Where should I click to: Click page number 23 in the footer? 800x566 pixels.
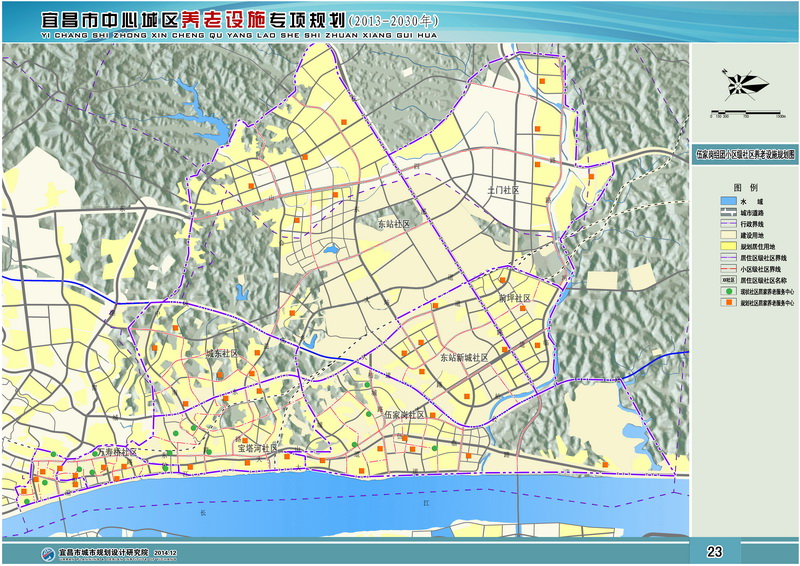pos(714,552)
